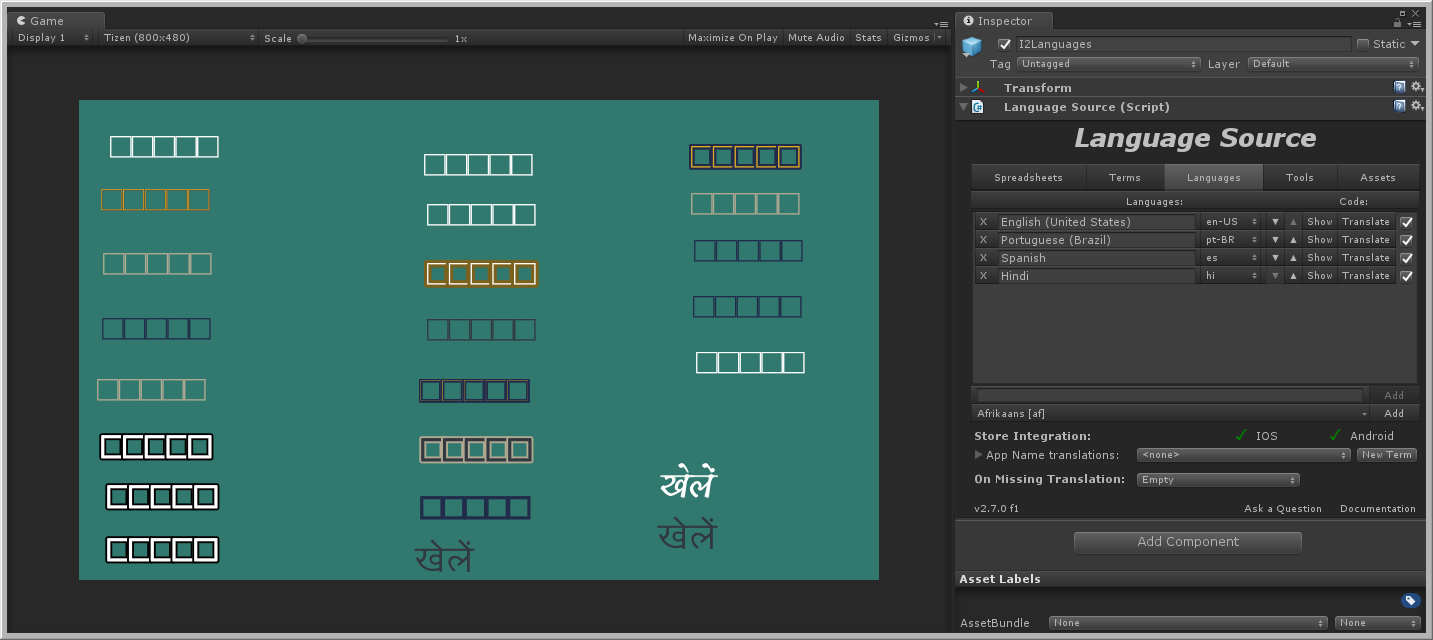
Task: Open Language Source script gear settings
Action: click(x=1416, y=106)
